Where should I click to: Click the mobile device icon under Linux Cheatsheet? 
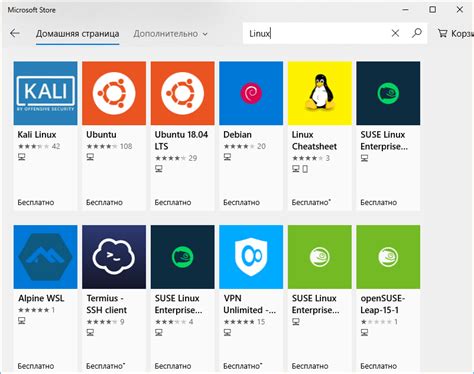tap(305, 169)
